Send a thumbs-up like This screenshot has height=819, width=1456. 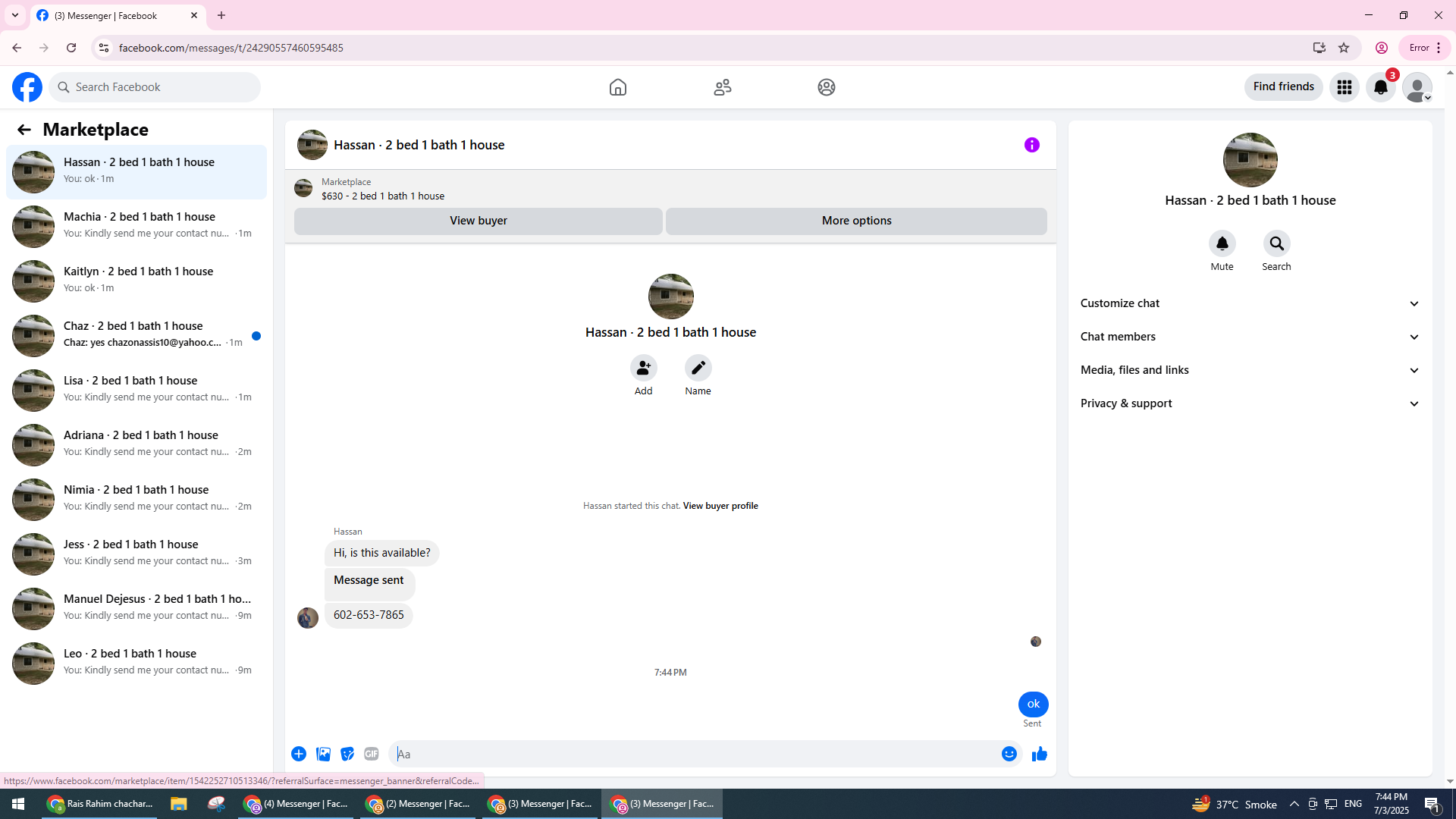[1039, 754]
